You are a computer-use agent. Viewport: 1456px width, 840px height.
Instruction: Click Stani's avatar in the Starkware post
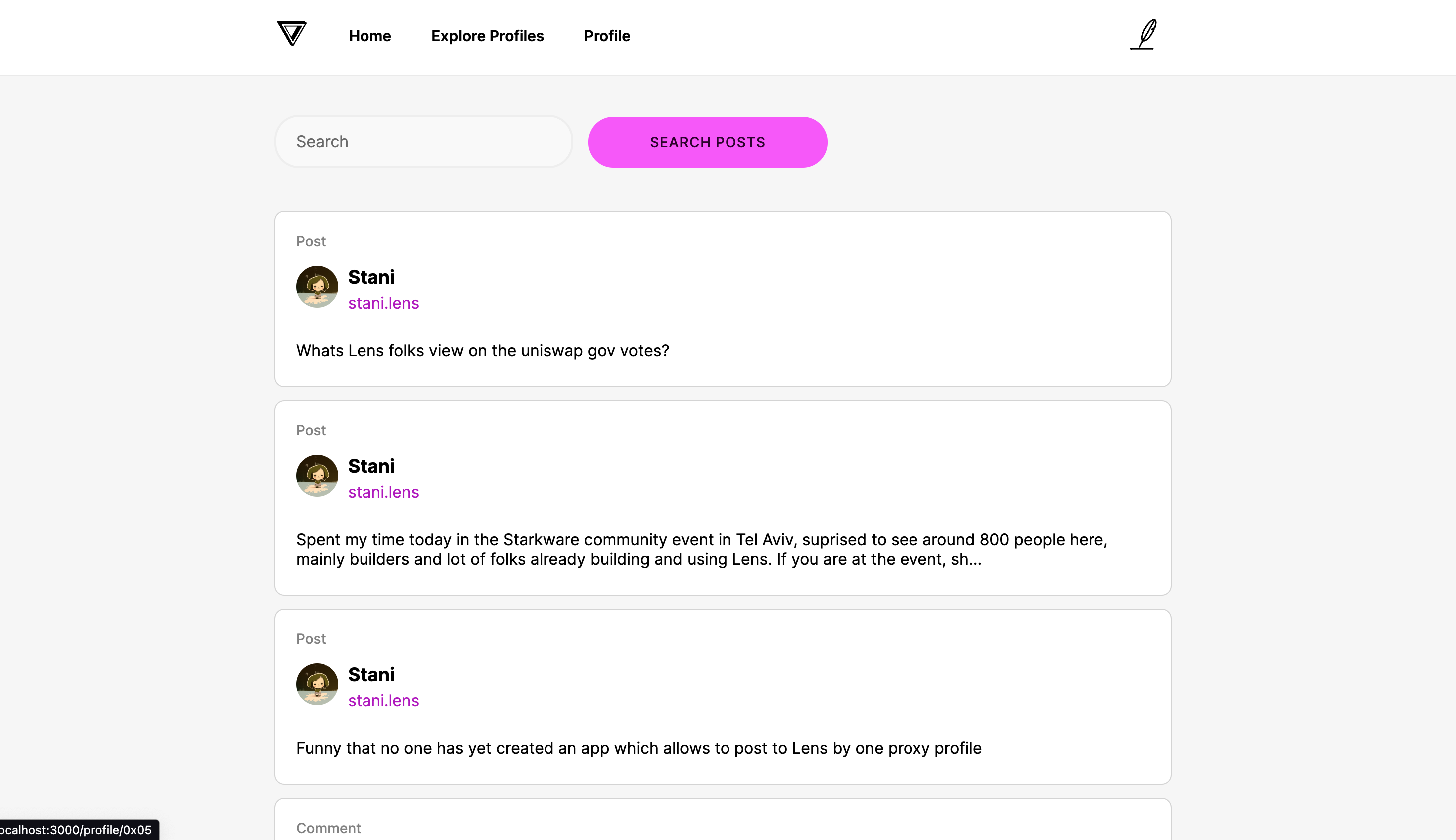coord(317,476)
